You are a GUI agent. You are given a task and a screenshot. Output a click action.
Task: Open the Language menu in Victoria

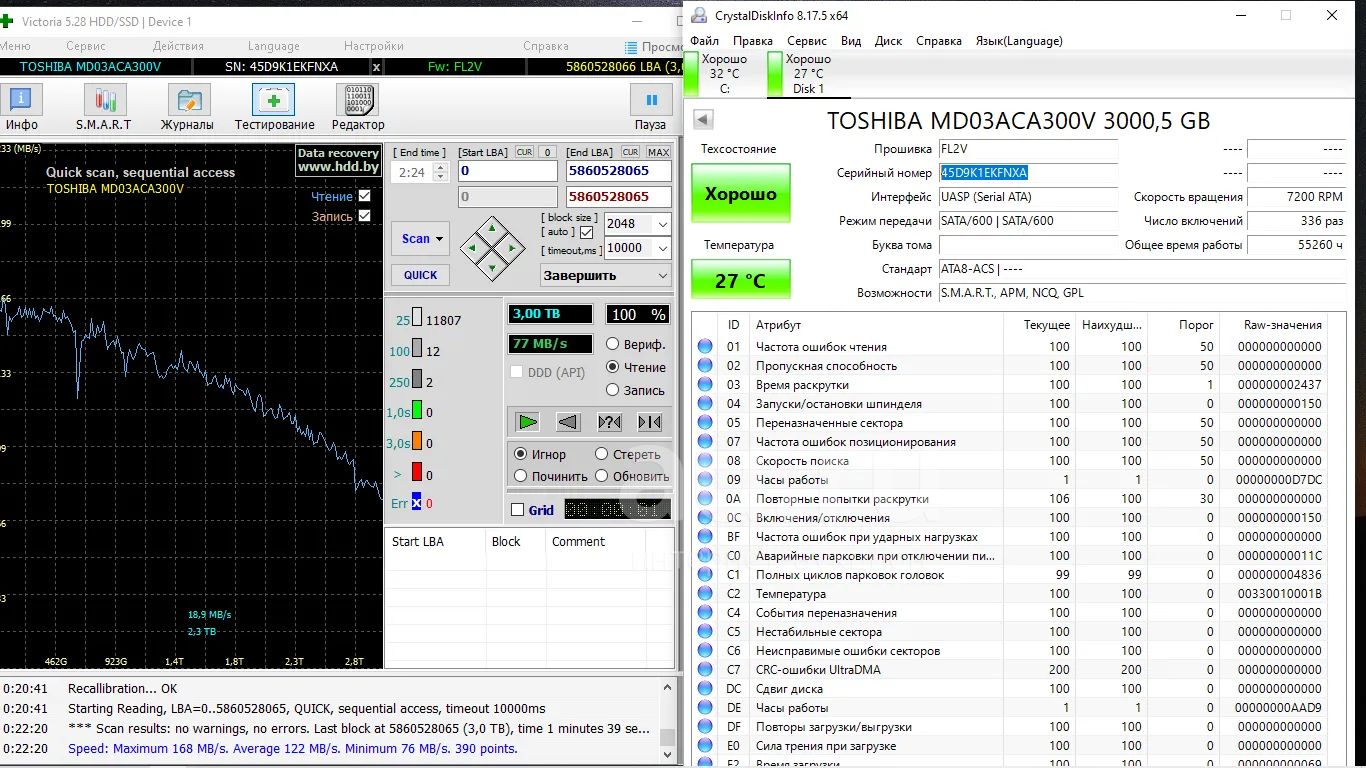click(273, 46)
